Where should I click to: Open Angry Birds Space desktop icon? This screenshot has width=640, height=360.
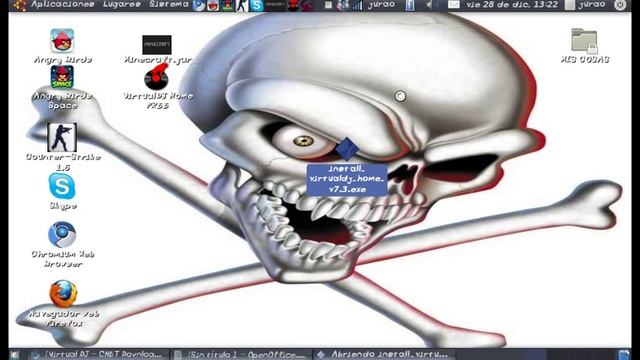click(x=62, y=77)
